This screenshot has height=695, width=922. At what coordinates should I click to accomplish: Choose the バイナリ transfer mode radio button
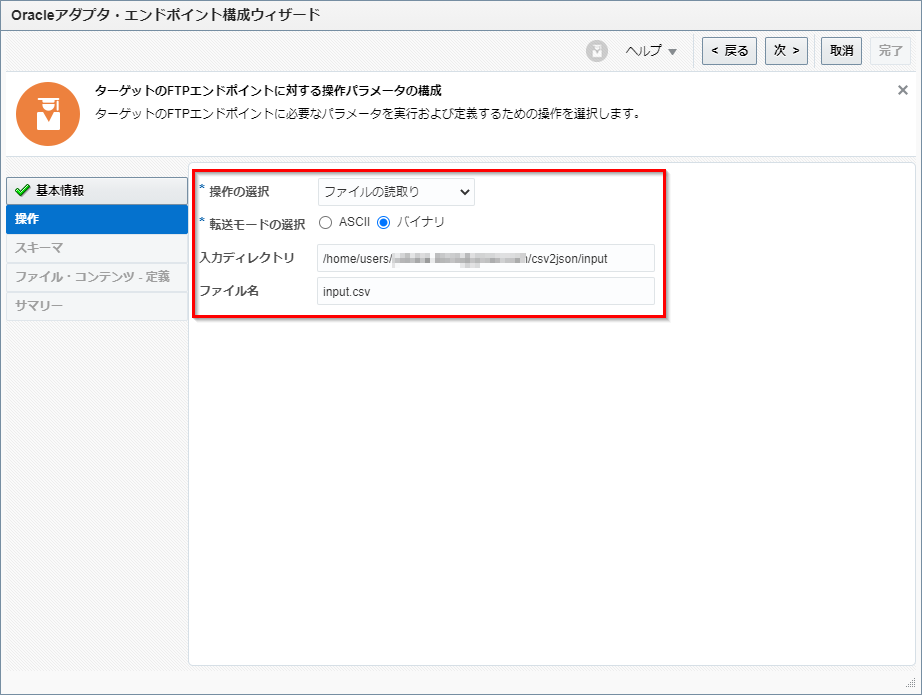[x=383, y=222]
